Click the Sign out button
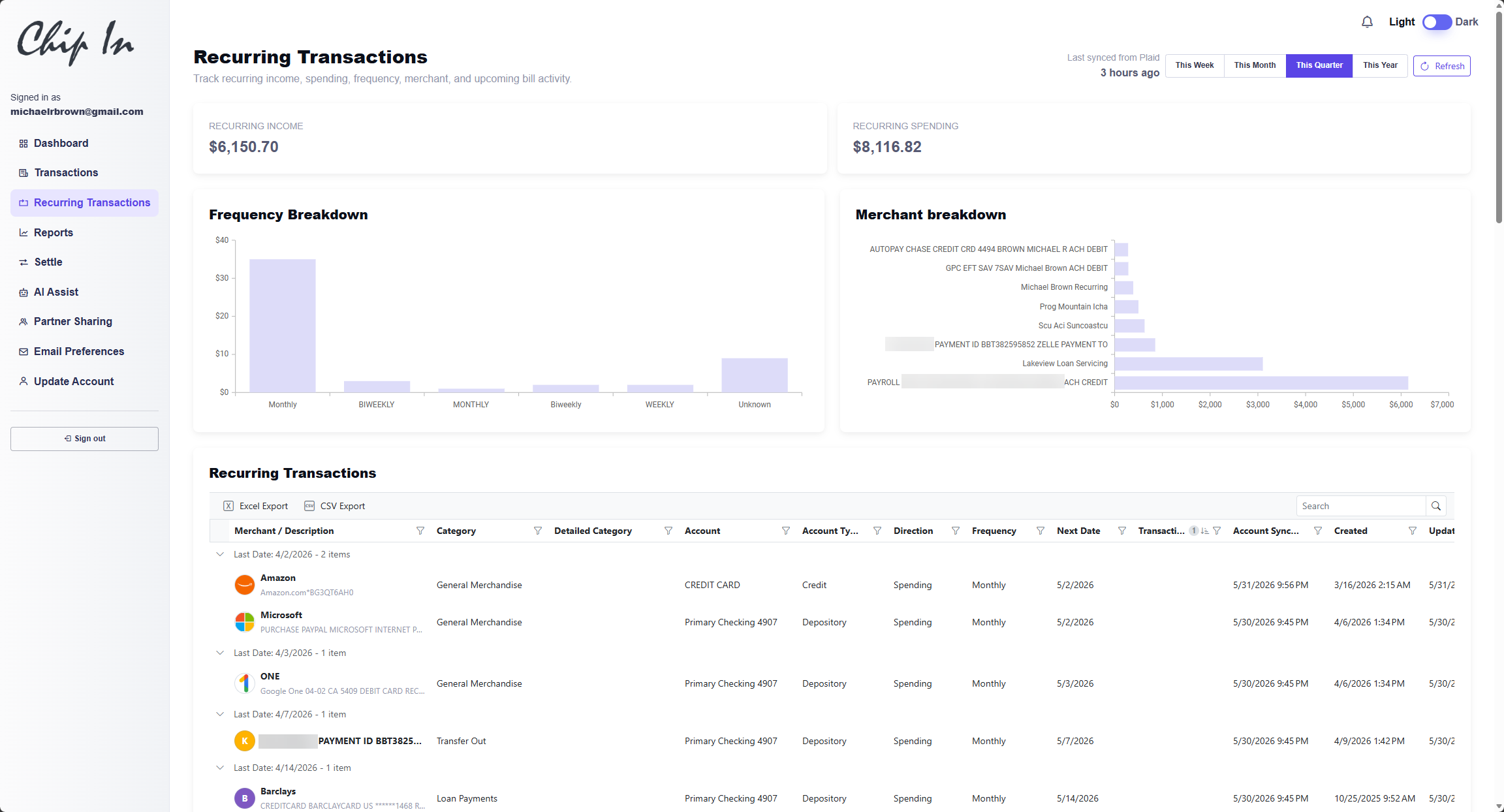Viewport: 1504px width, 812px height. (84, 439)
